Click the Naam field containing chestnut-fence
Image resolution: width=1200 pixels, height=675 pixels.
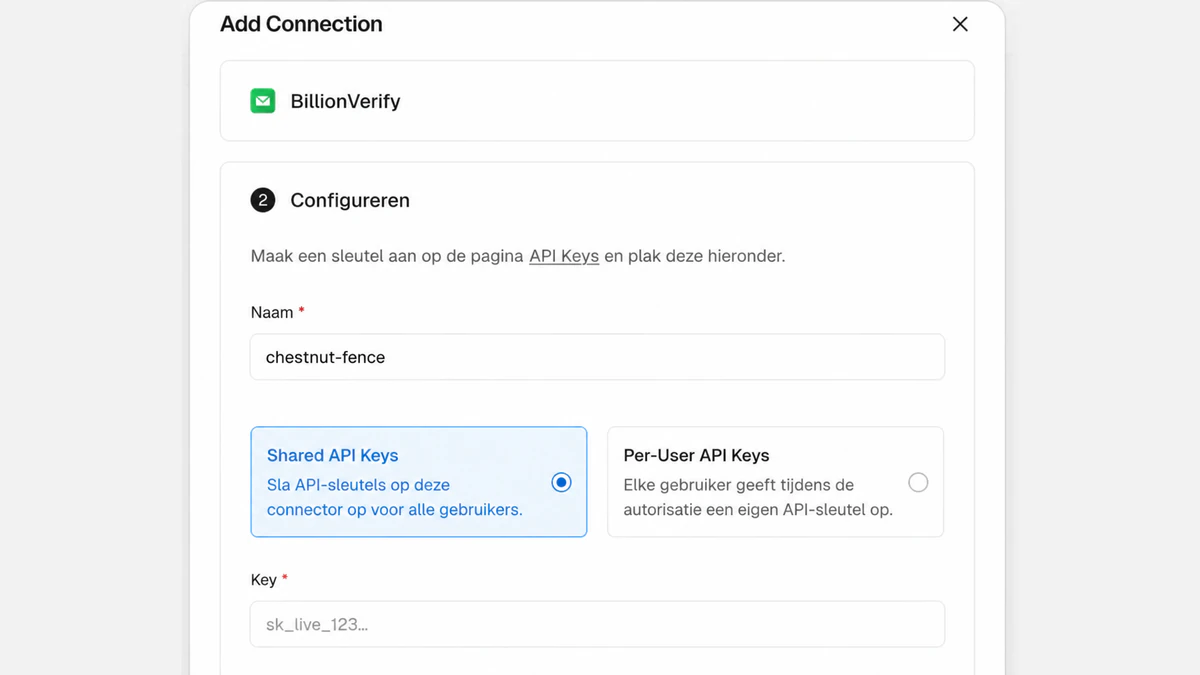tap(597, 357)
